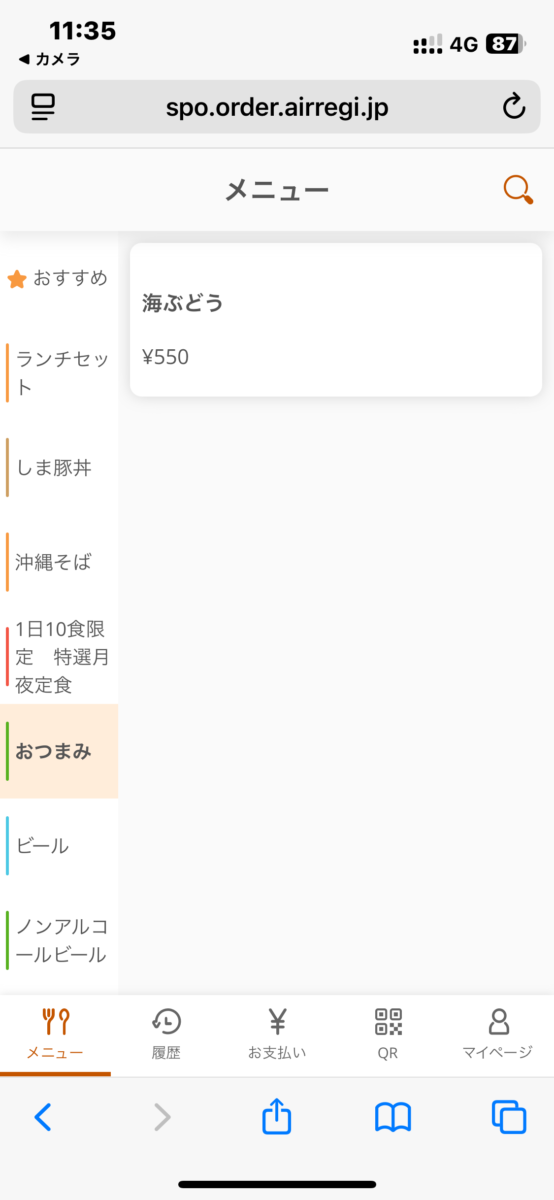Open the 履歴 history tab
This screenshot has width=554, height=1200.
166,1035
